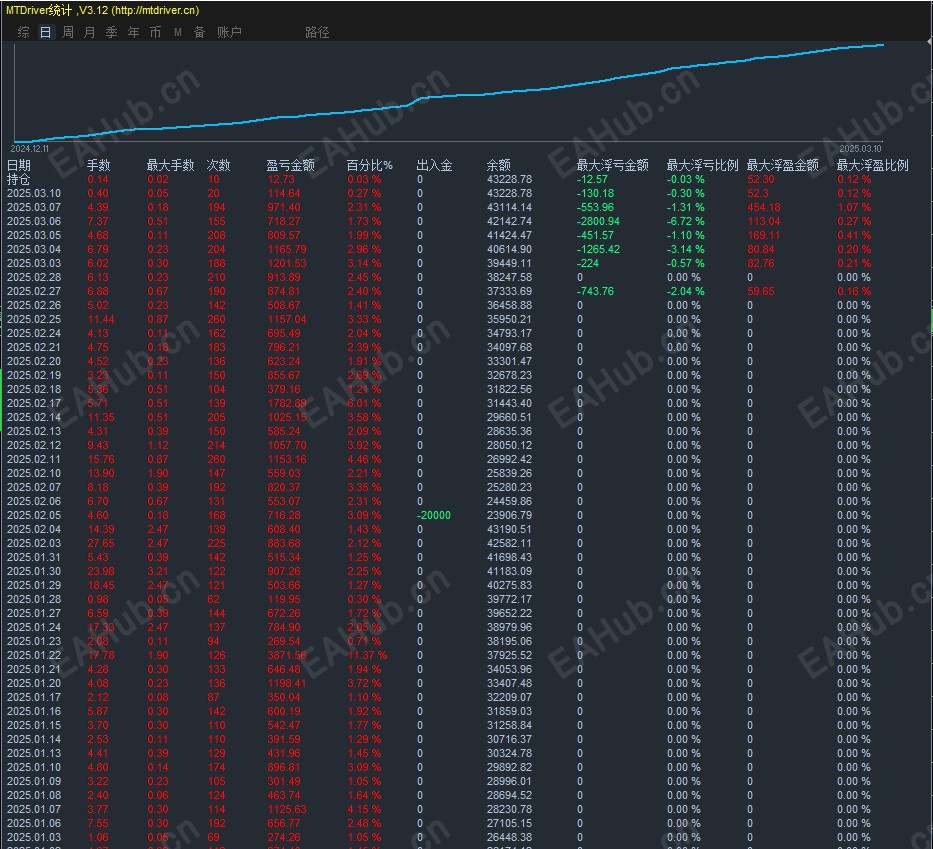Click the 路径 path button
933x849 pixels.
point(317,32)
